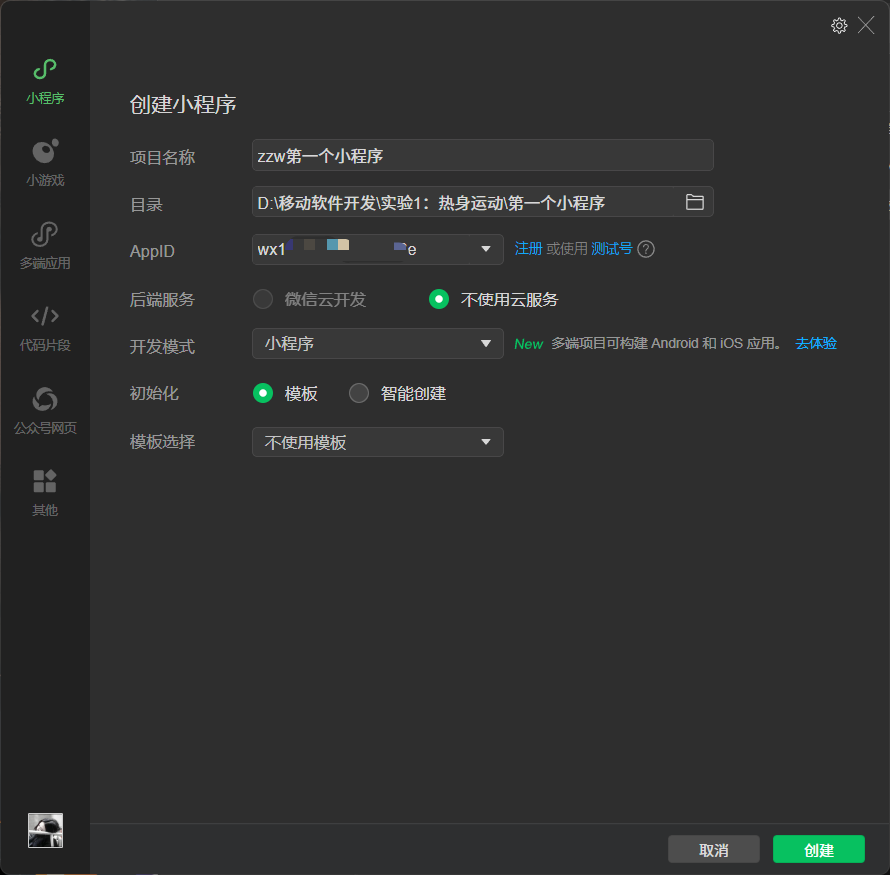890x875 pixels.
Task: Focus the 项目名称 input field
Action: (x=482, y=155)
